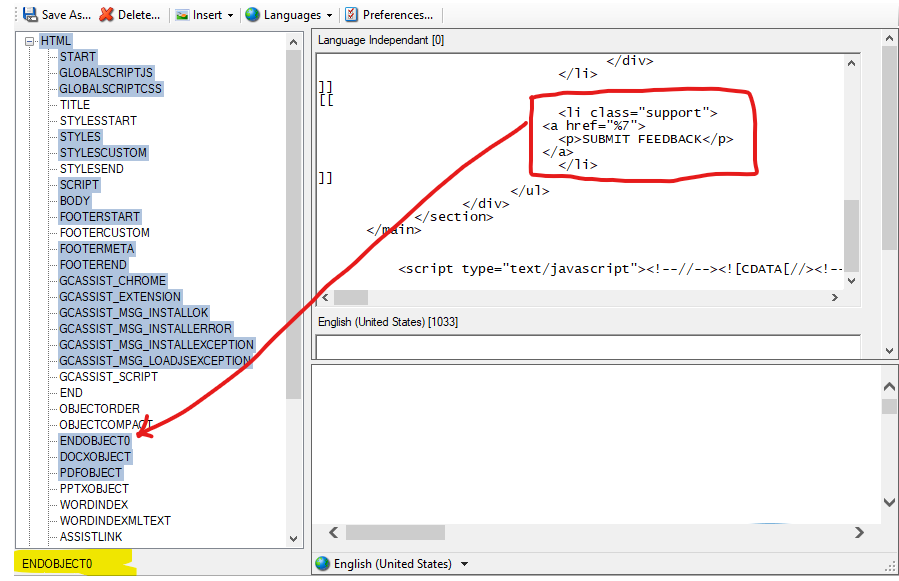Select the TITLE tree item
This screenshot has width=899, height=581.
click(75, 105)
